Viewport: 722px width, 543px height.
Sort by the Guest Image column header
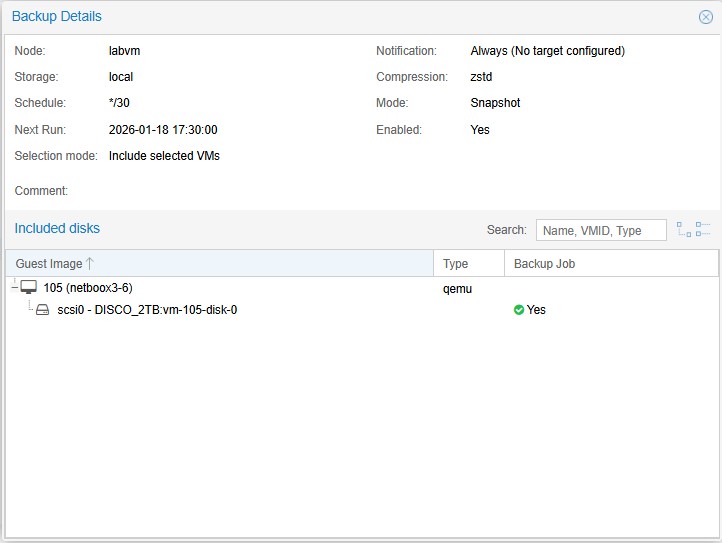[x=50, y=264]
